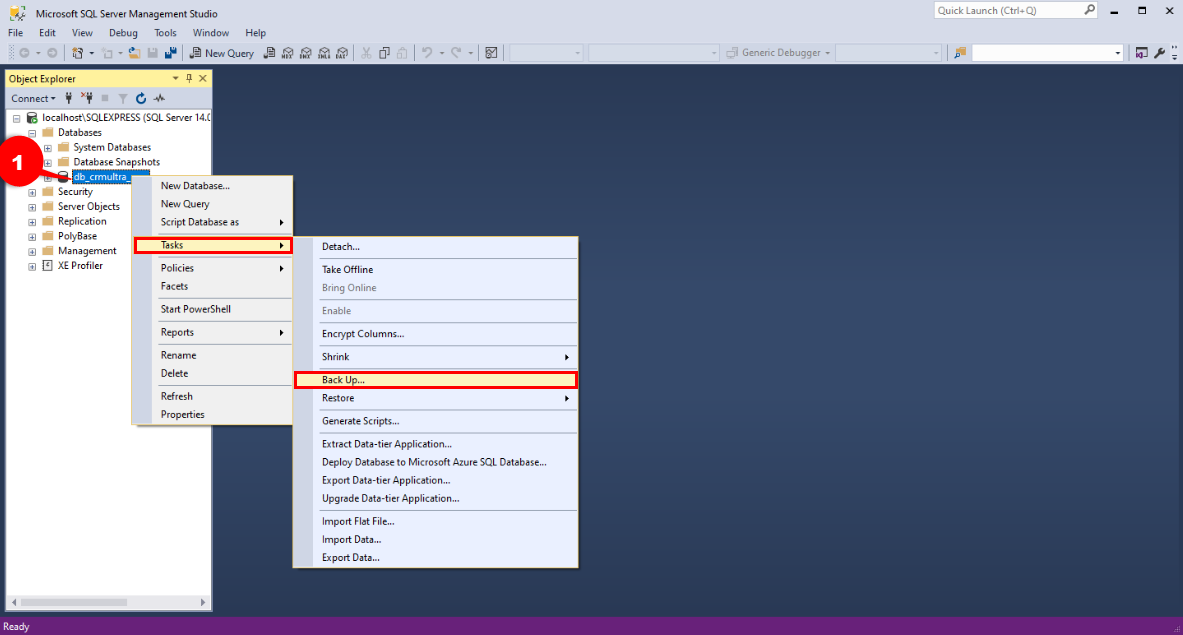Click the Analysis Services DAX Query icon

point(342,53)
